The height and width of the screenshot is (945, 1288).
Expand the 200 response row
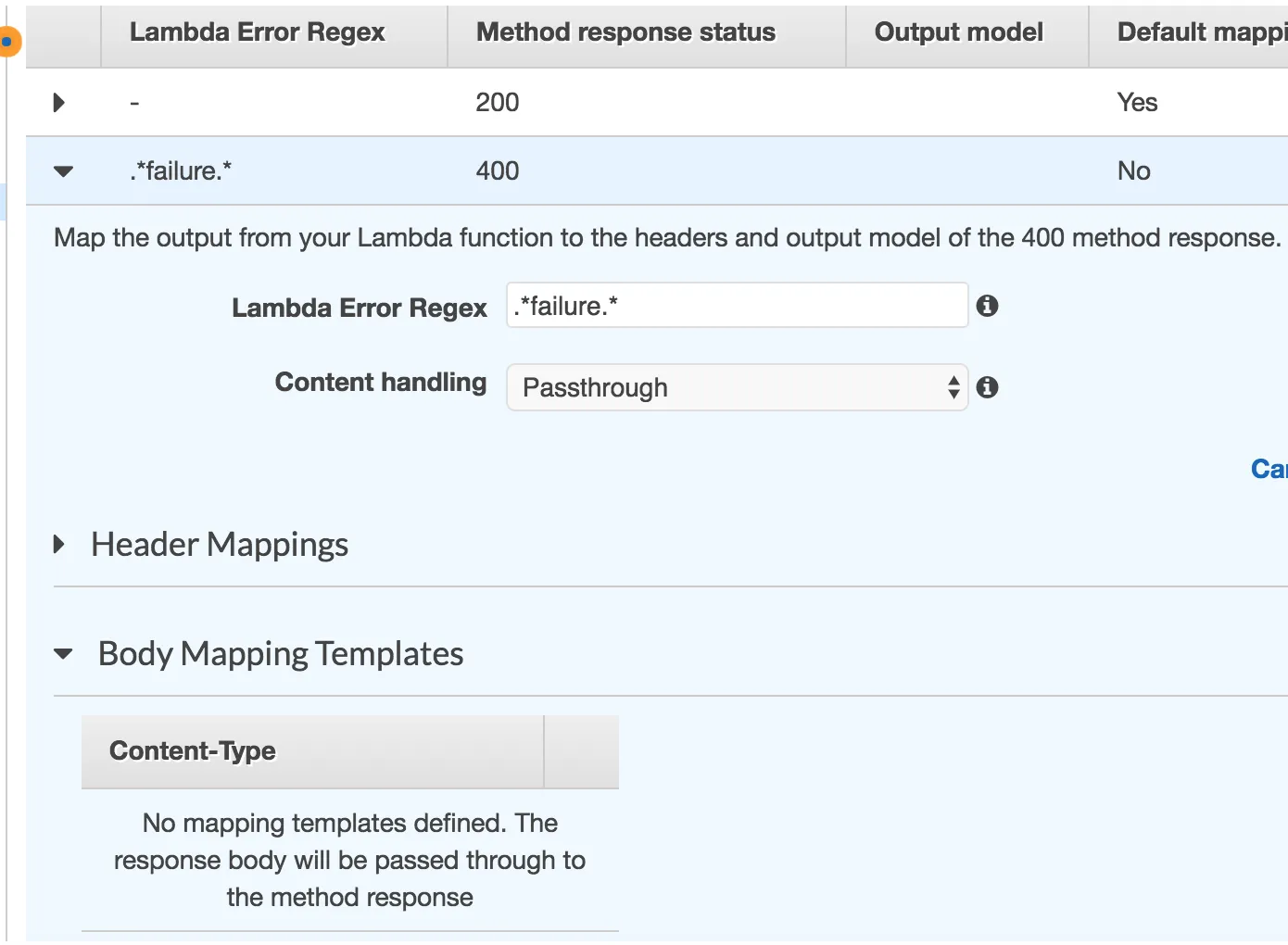point(59,102)
